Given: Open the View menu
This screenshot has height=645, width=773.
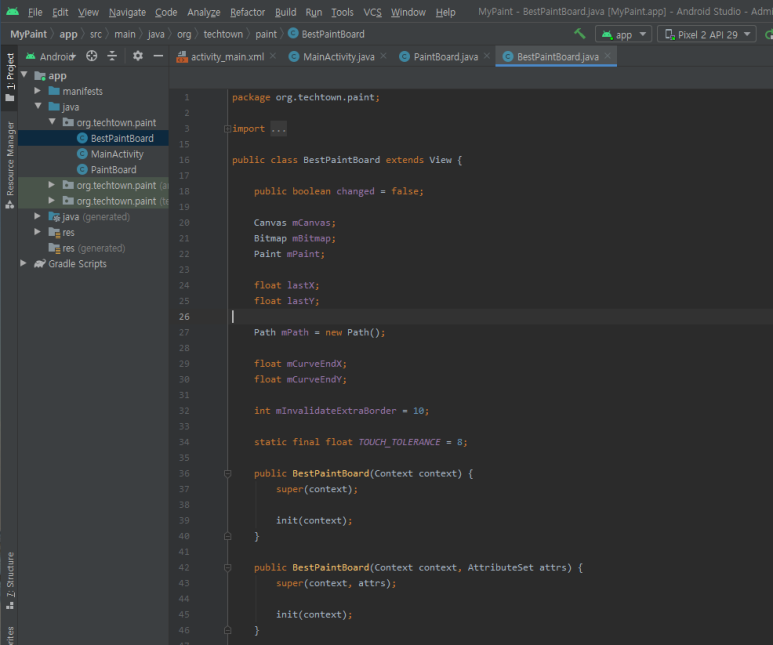Looking at the screenshot, I should pyautogui.click(x=88, y=12).
